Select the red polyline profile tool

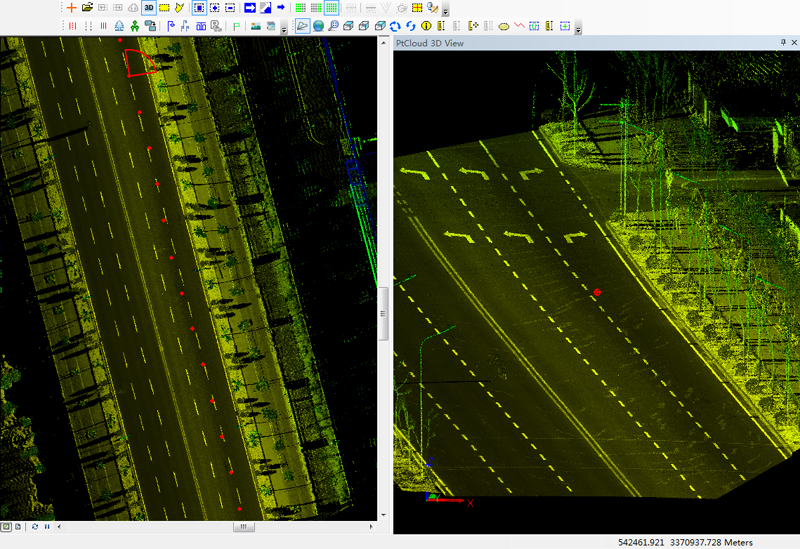point(519,25)
